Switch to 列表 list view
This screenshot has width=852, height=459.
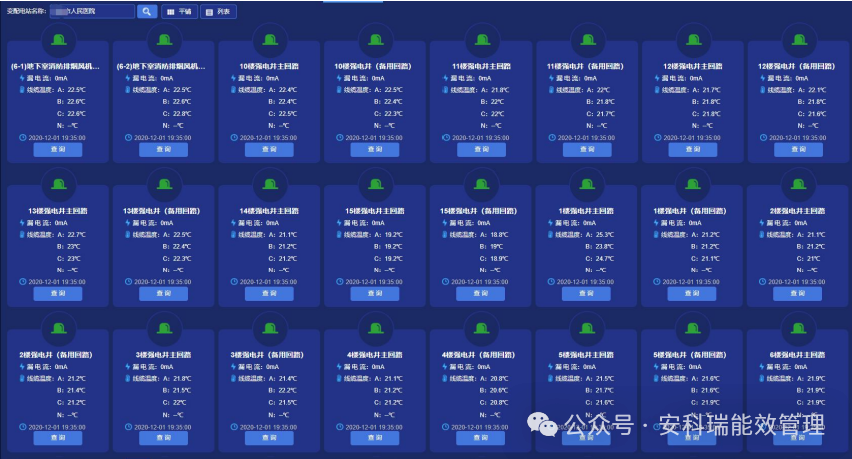pyautogui.click(x=218, y=11)
